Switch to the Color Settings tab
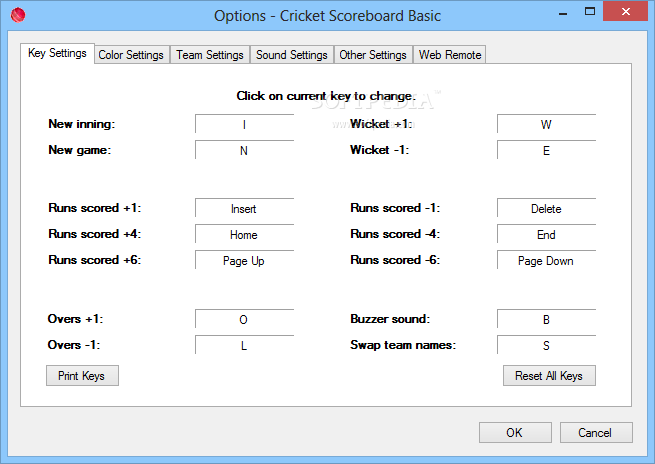 coord(131,55)
